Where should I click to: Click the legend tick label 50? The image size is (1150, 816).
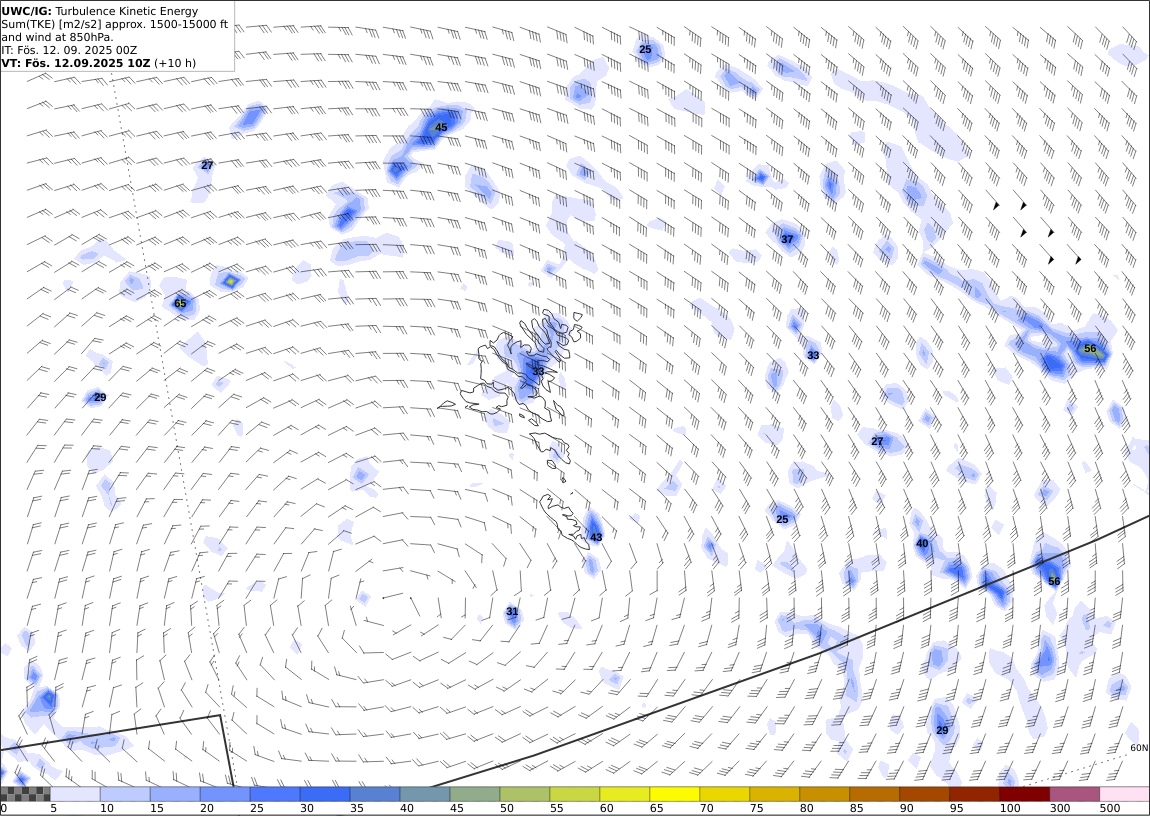(507, 808)
